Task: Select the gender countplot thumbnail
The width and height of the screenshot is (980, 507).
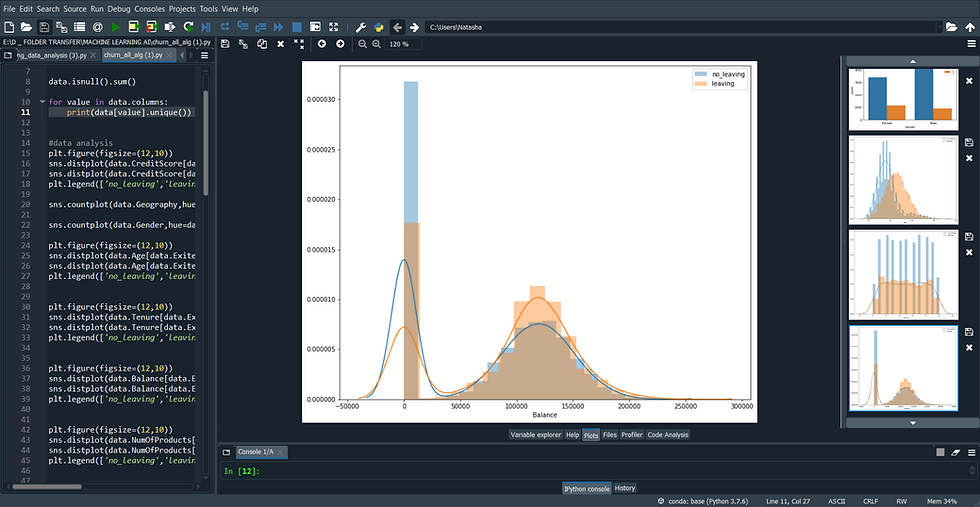Action: (903, 99)
